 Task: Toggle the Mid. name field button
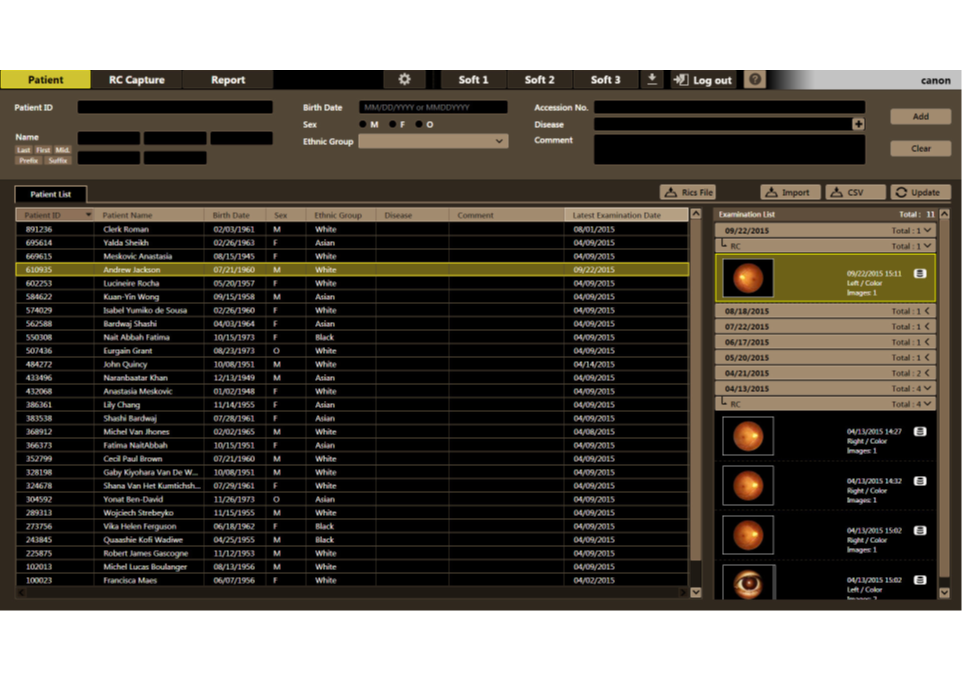pyautogui.click(x=63, y=150)
